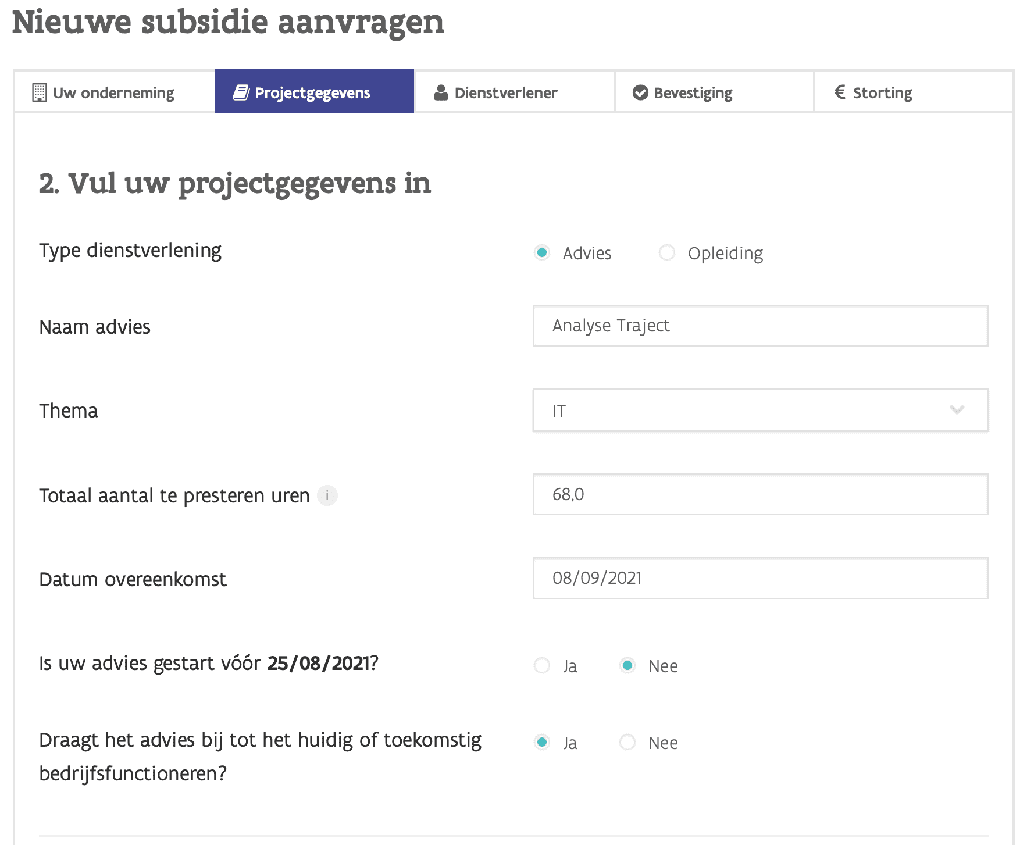Select Ja for bijdrage aan bedrijfsfunctioneren
Viewport: 1027px width, 846px height.
(542, 742)
